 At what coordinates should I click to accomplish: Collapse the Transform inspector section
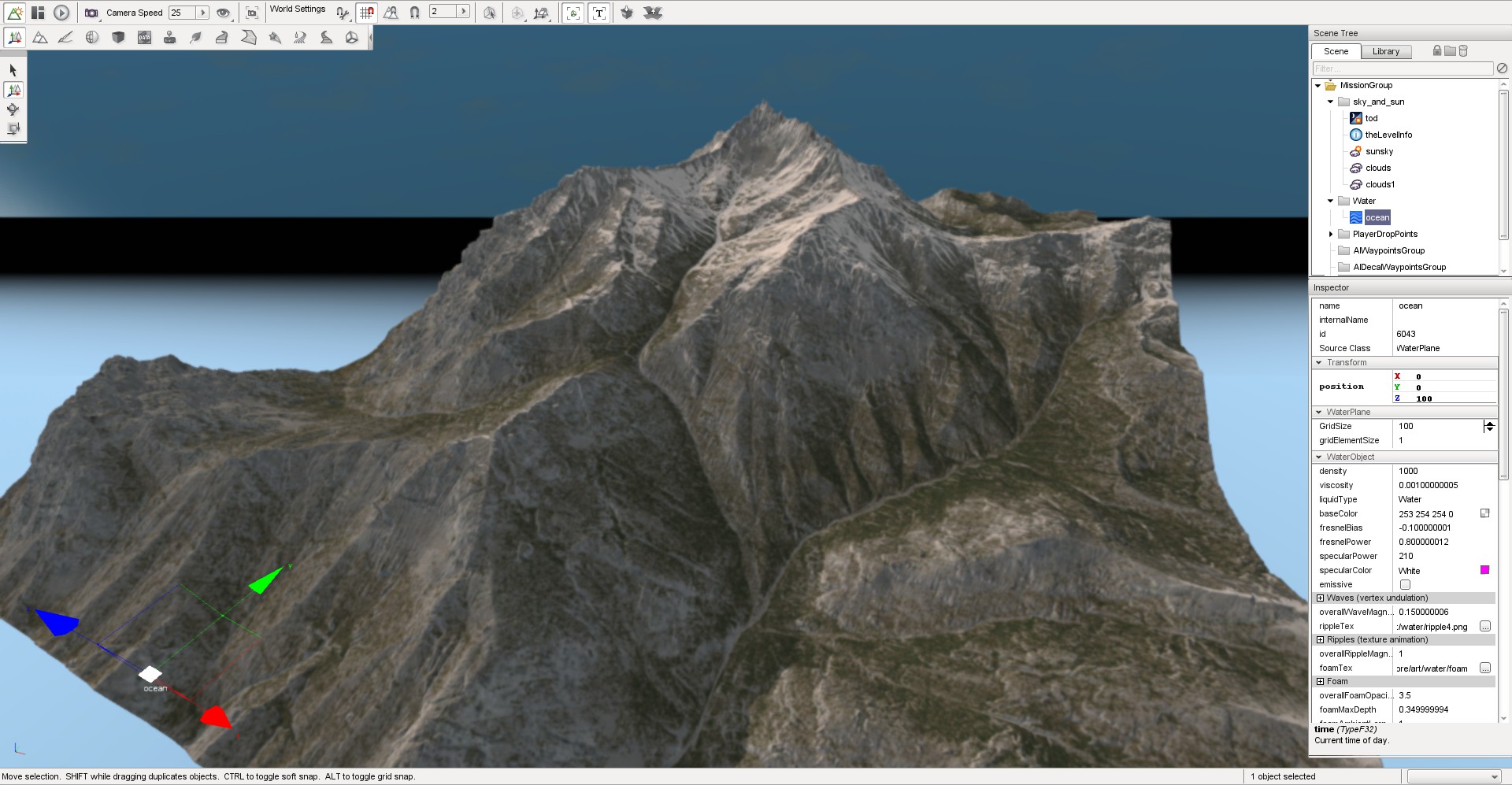point(1319,363)
